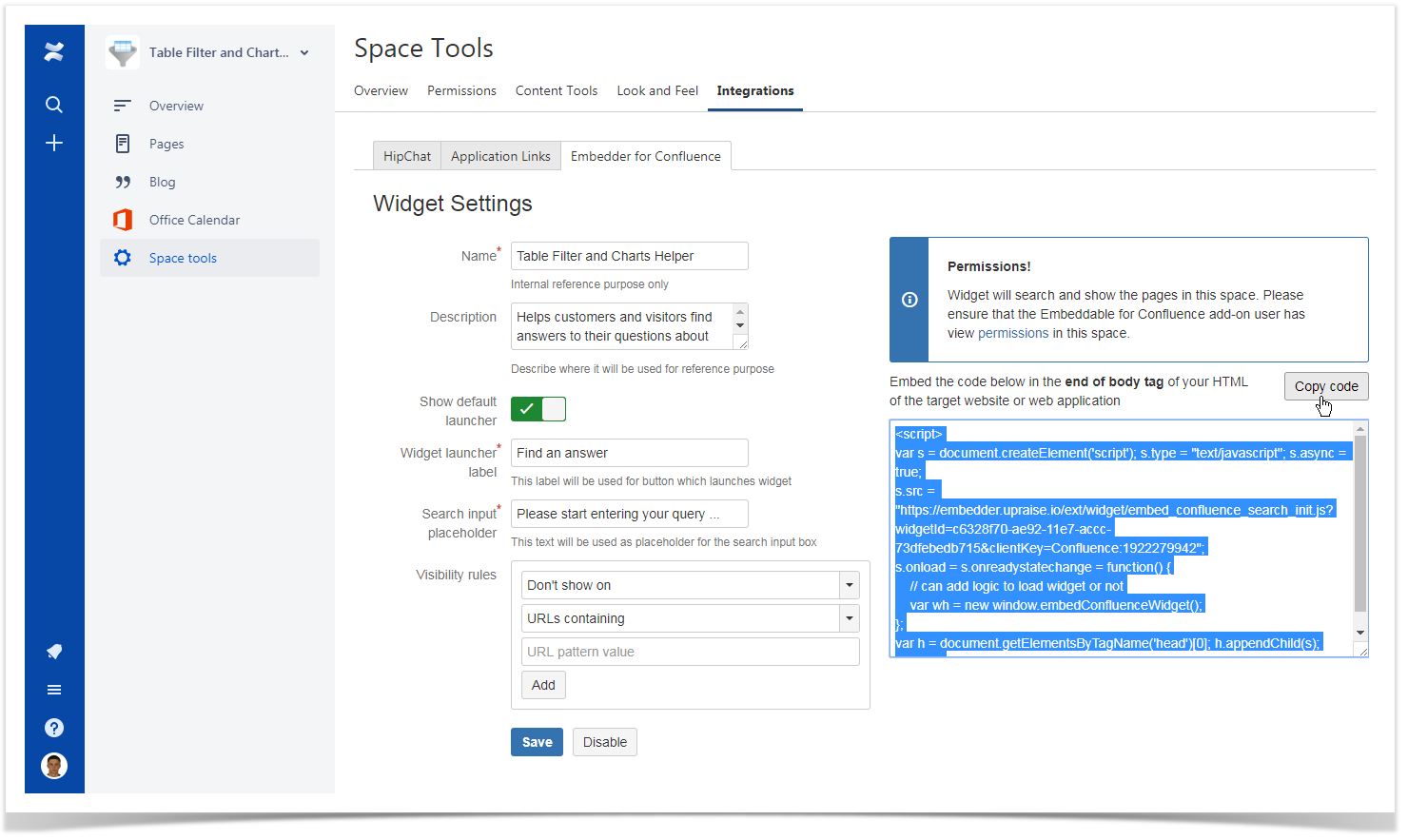Expand the space name dropdown chevron
Screen dimensions: 1408x840
coord(304,52)
